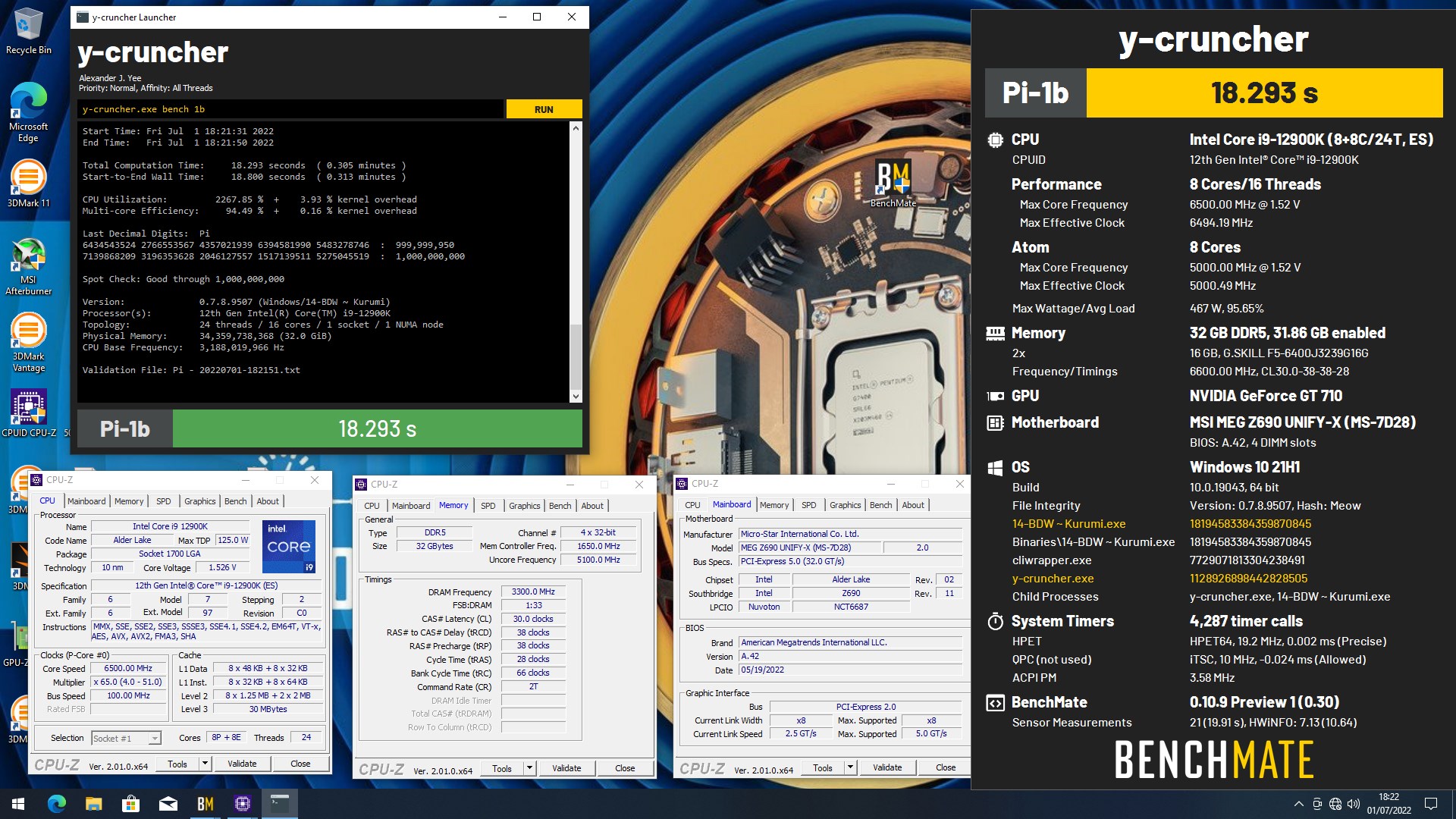Click the scroll-down arrow of y-cruncher output
1456x819 pixels.
576,396
